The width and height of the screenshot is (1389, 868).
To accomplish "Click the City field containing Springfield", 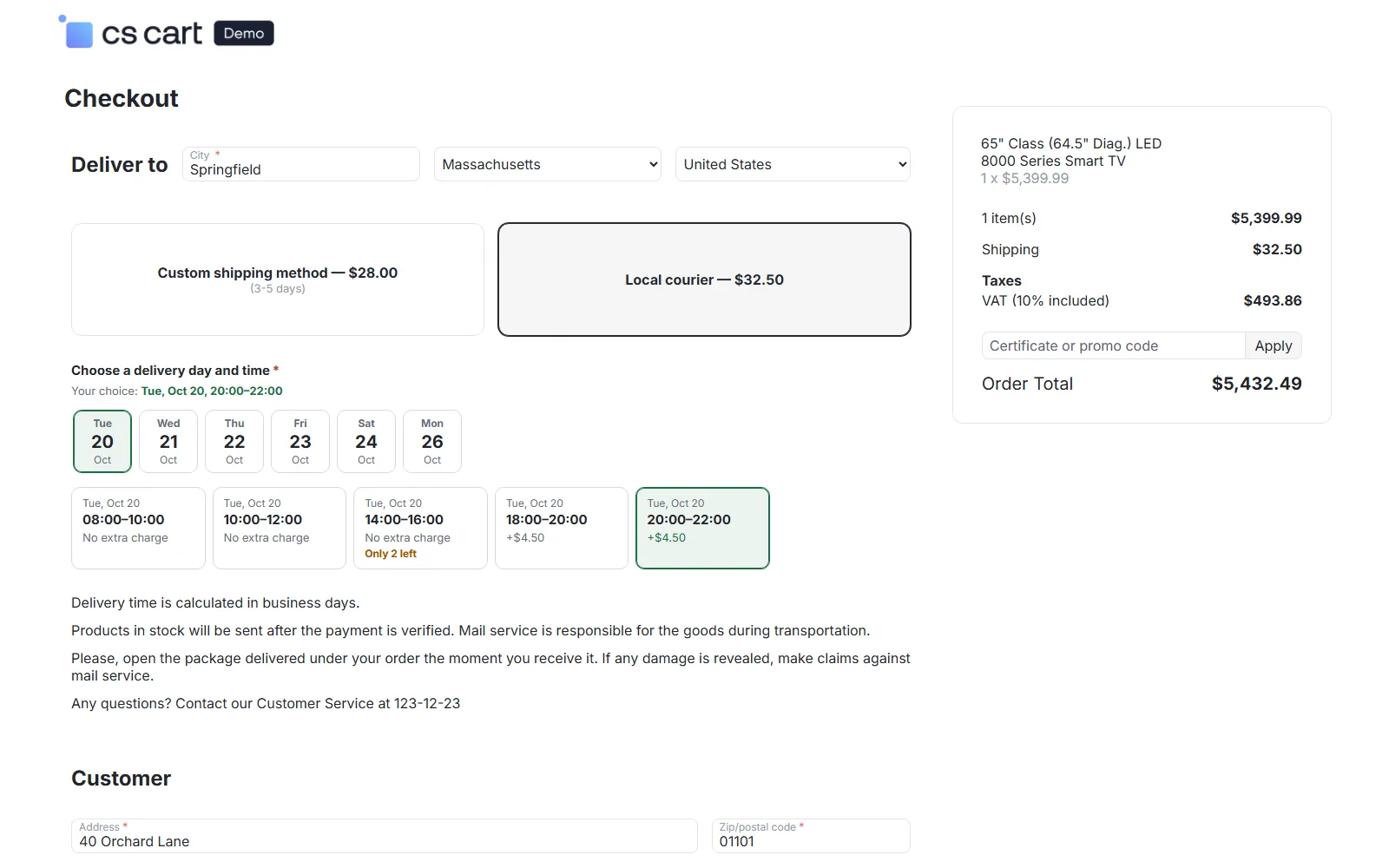I will [301, 164].
